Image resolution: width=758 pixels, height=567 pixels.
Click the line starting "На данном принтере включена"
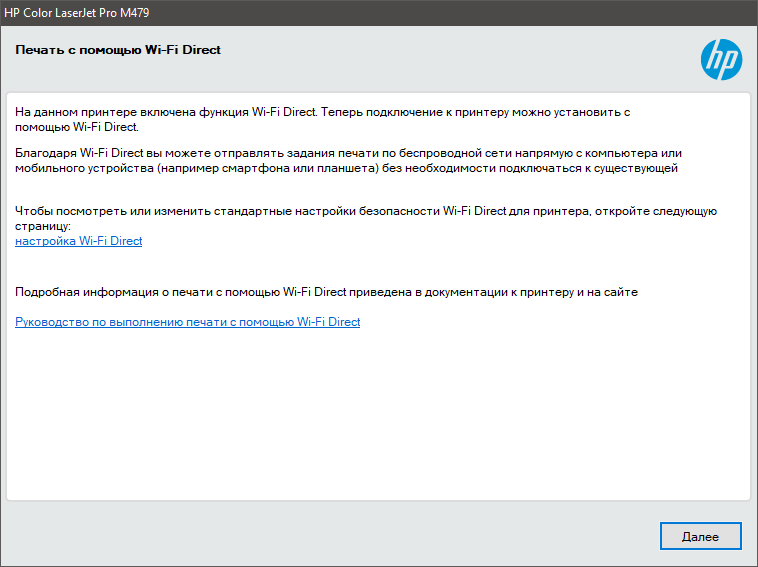pyautogui.click(x=322, y=113)
